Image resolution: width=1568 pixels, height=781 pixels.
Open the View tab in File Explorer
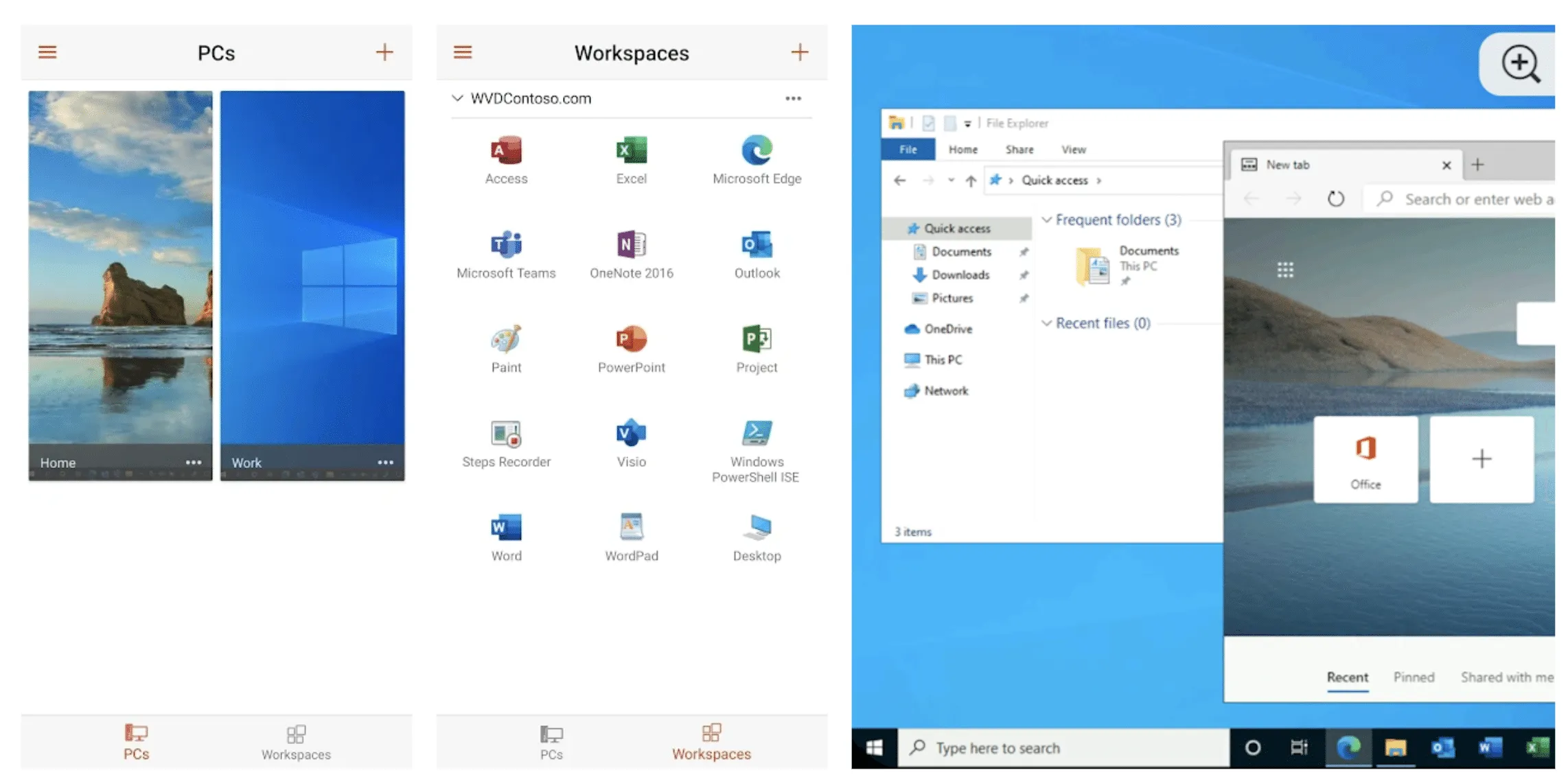click(1074, 150)
